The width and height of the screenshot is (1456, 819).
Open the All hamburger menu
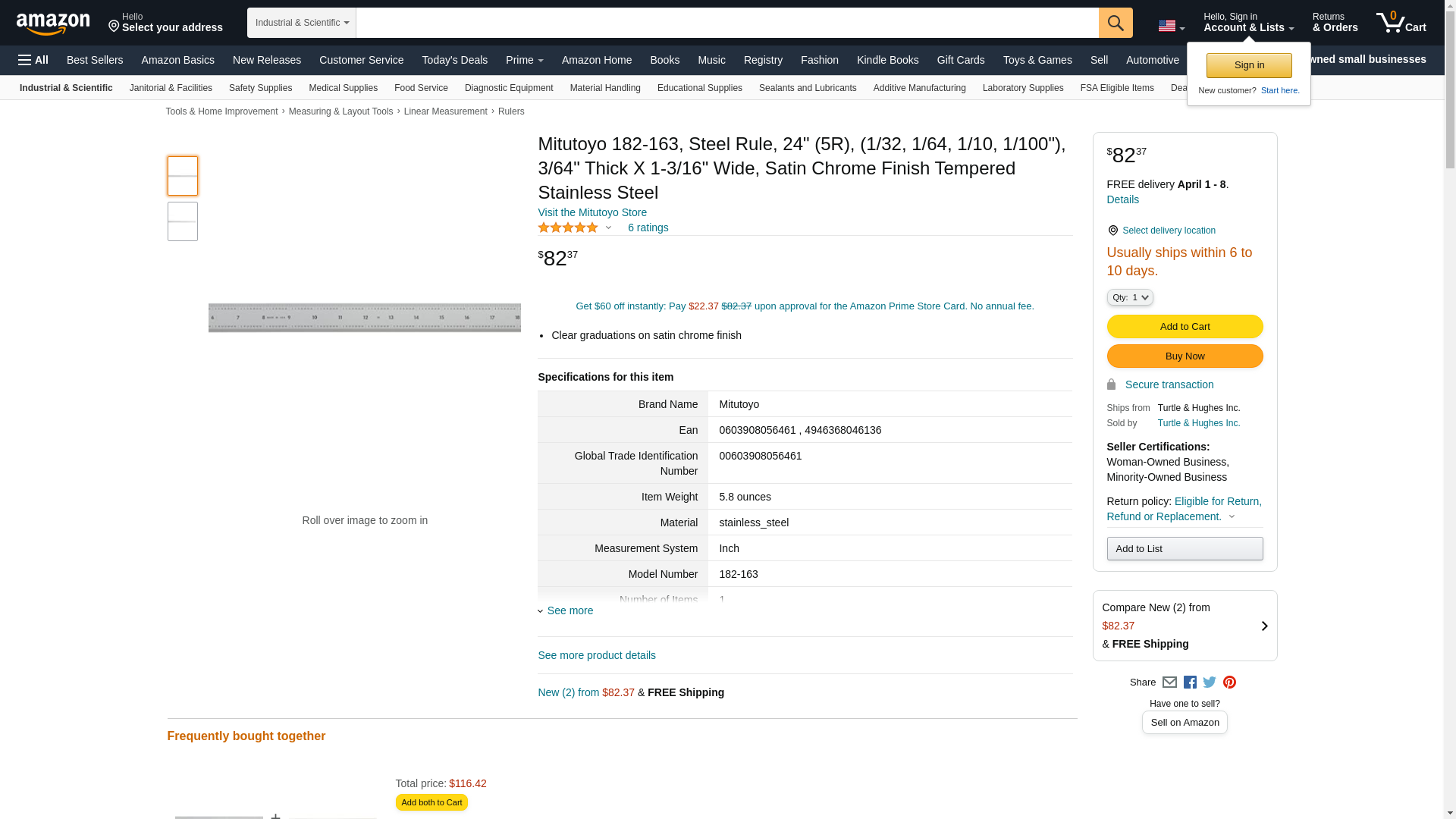pos(33,60)
